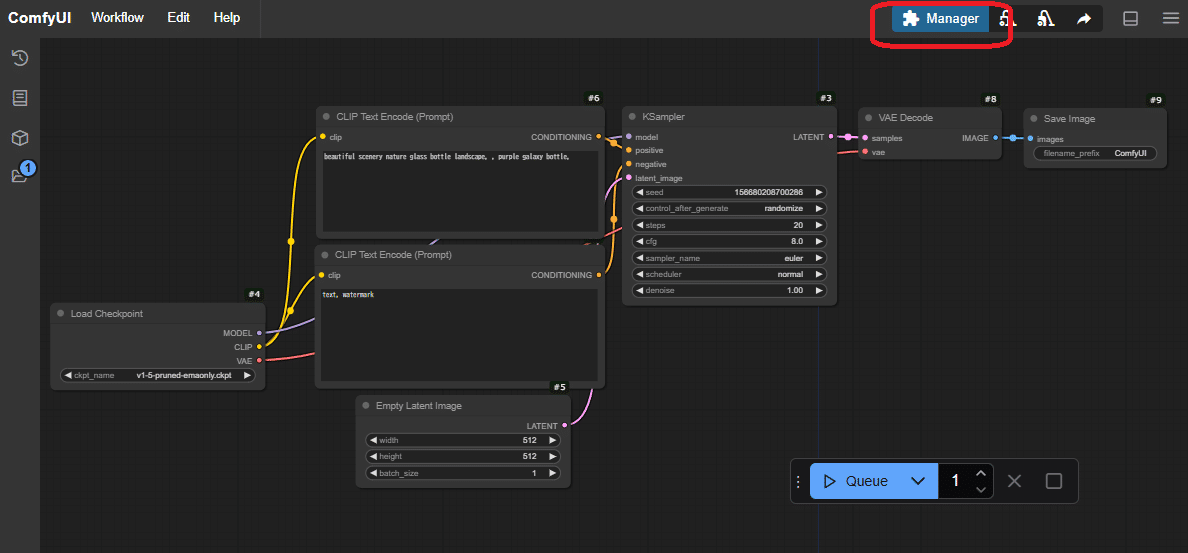
Task: Collapse Load Checkpoint node via header dot
Action: click(60, 314)
